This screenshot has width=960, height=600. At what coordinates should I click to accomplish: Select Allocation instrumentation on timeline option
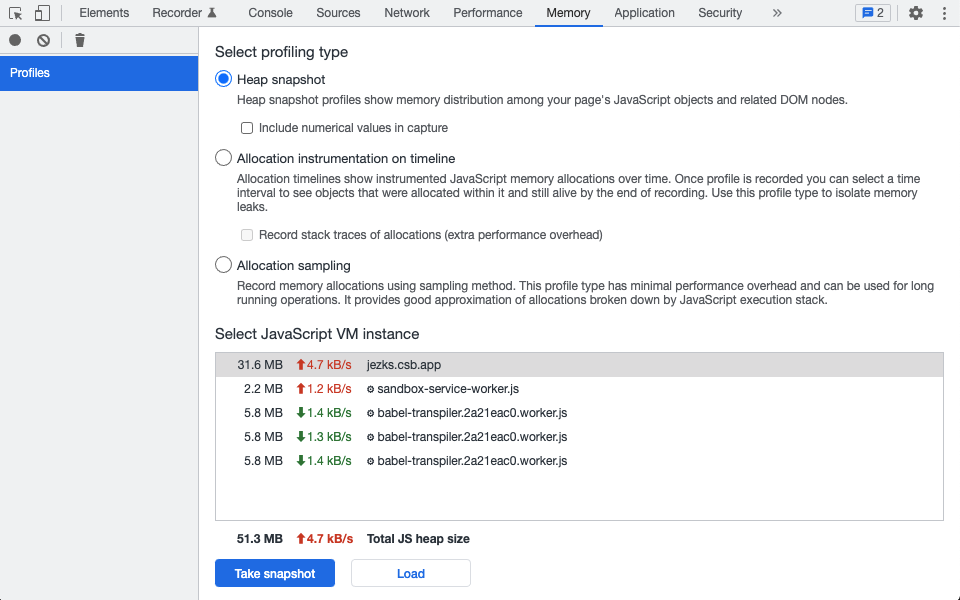[224, 158]
